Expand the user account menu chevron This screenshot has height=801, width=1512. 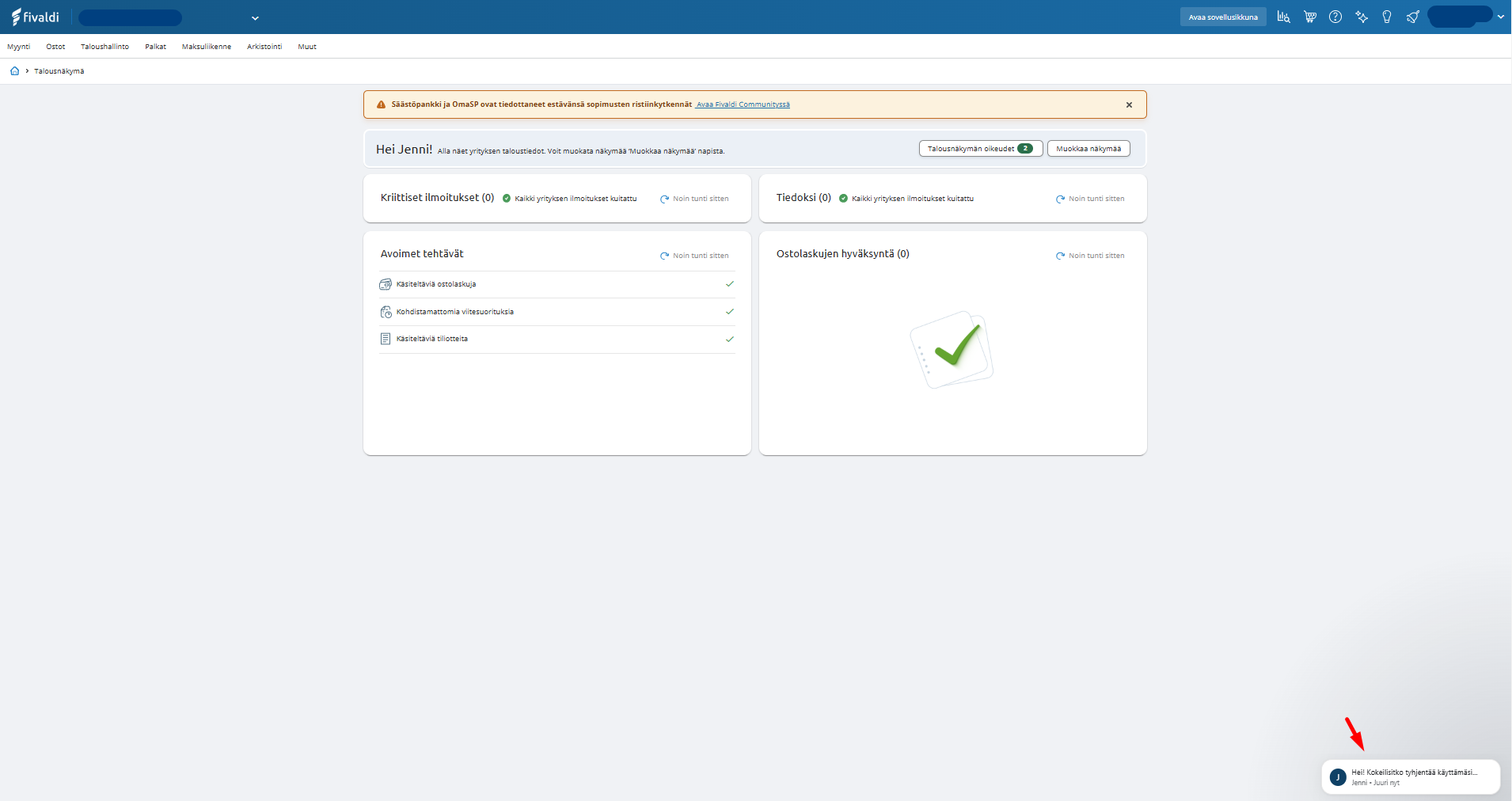pos(1501,17)
